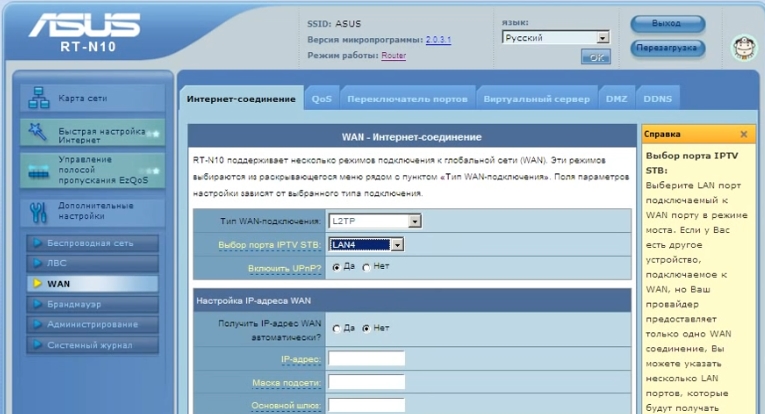765x414 pixels.
Task: Click the Настройка IP-адреса WAN section header
Action: [x=412, y=300]
